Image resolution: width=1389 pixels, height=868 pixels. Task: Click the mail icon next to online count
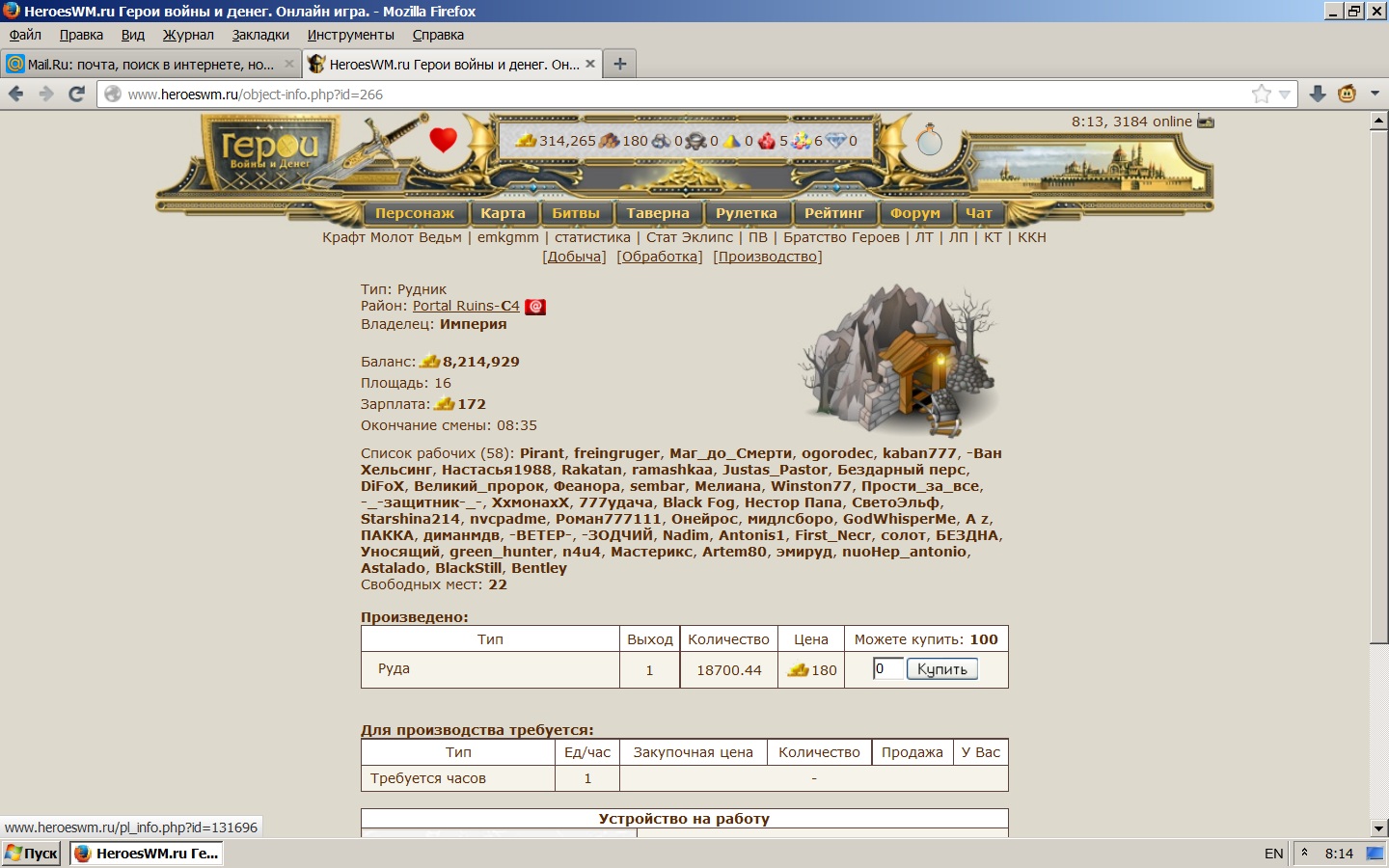[1206, 122]
